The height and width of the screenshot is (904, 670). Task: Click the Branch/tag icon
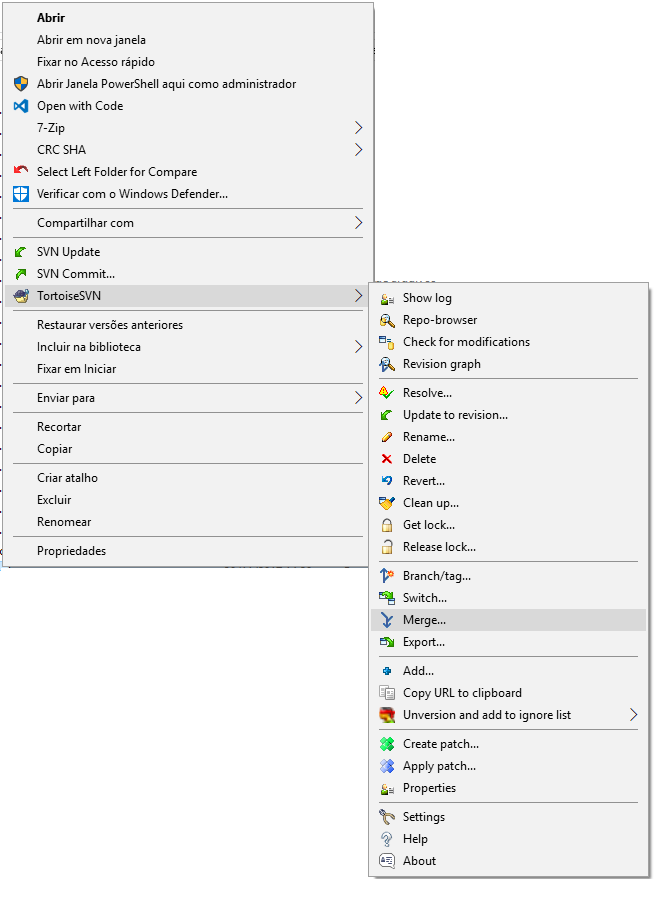point(387,576)
